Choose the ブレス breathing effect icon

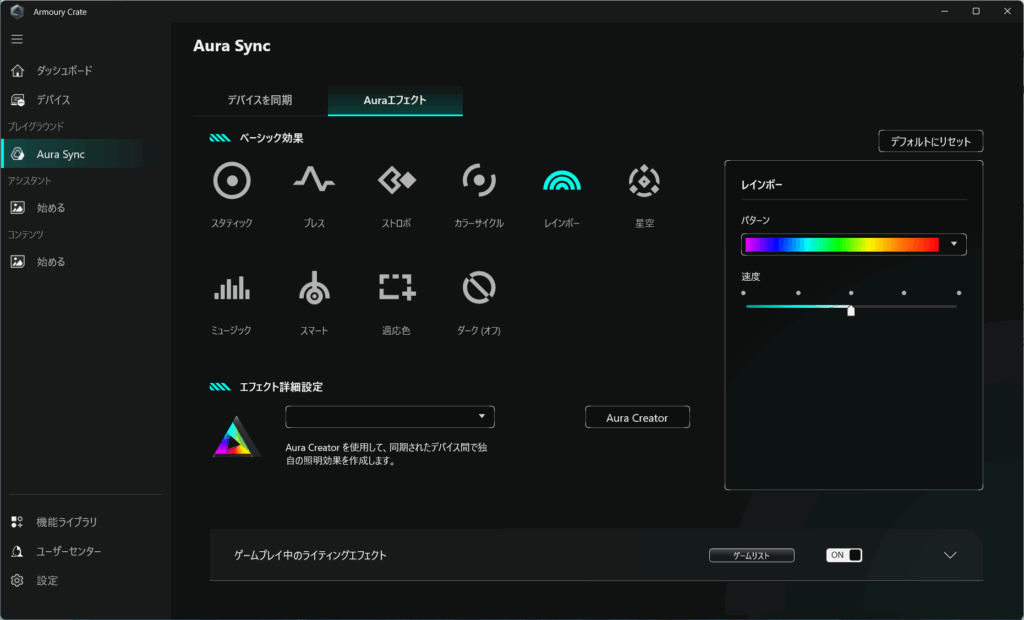pyautogui.click(x=314, y=180)
